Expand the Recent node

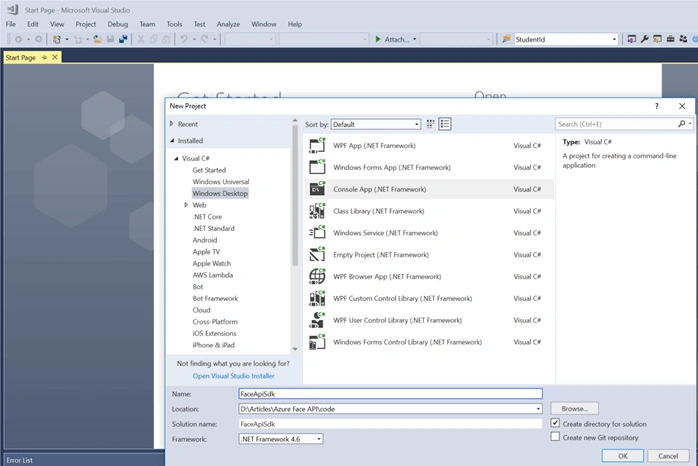pos(172,124)
